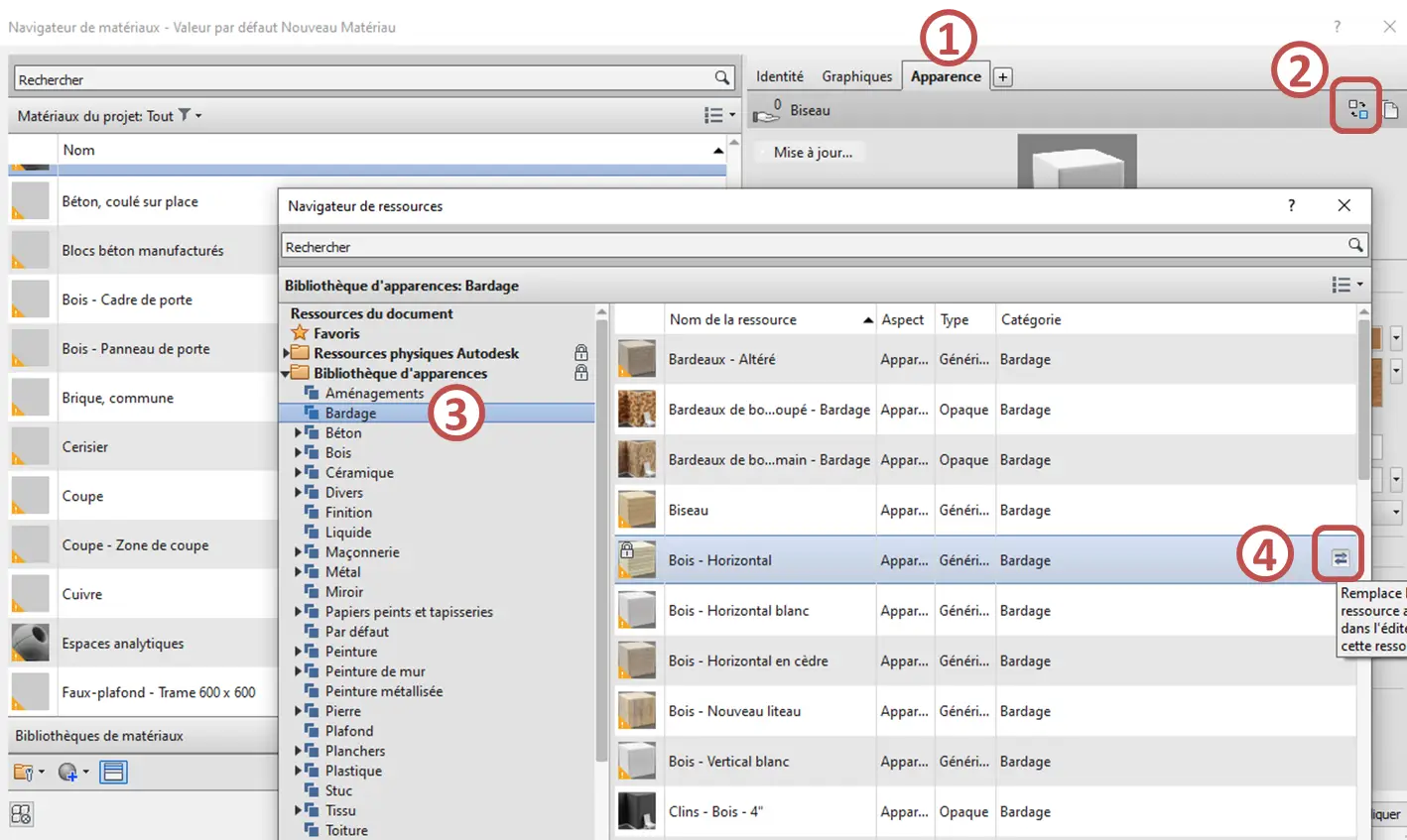Expand the Peinture de mur category
Screen dimensions: 1407x840
point(298,671)
